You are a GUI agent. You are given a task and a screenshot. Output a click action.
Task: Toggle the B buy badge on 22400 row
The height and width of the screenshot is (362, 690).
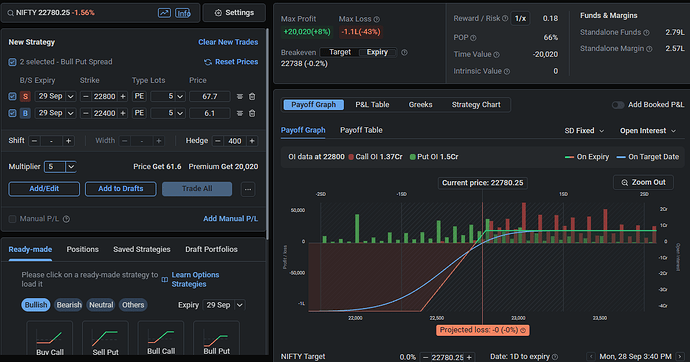tap(25, 113)
